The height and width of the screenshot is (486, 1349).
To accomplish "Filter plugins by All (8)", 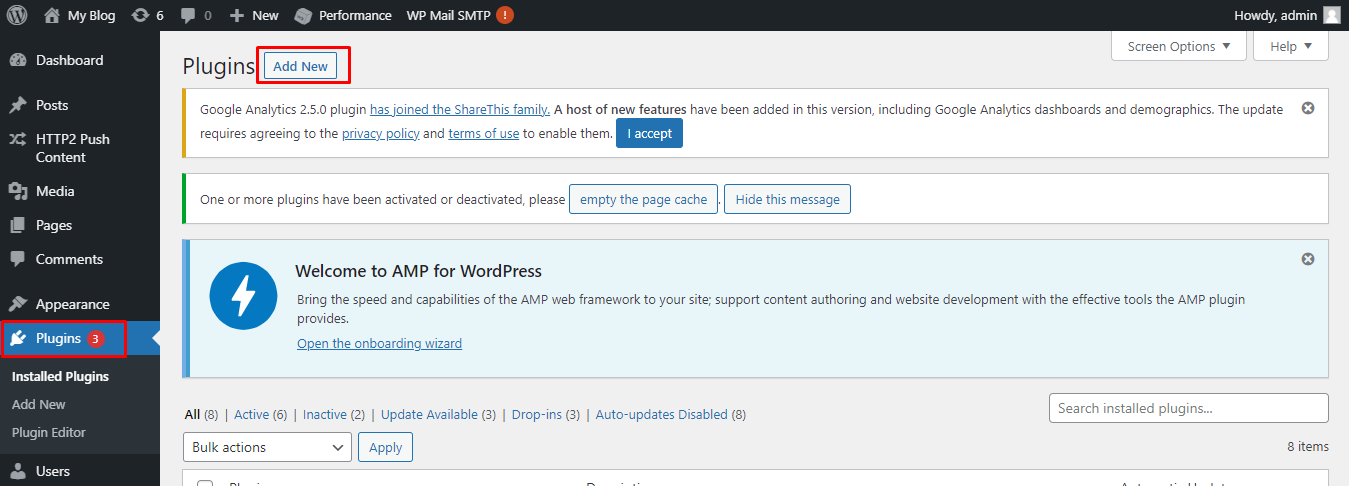I will [202, 415].
